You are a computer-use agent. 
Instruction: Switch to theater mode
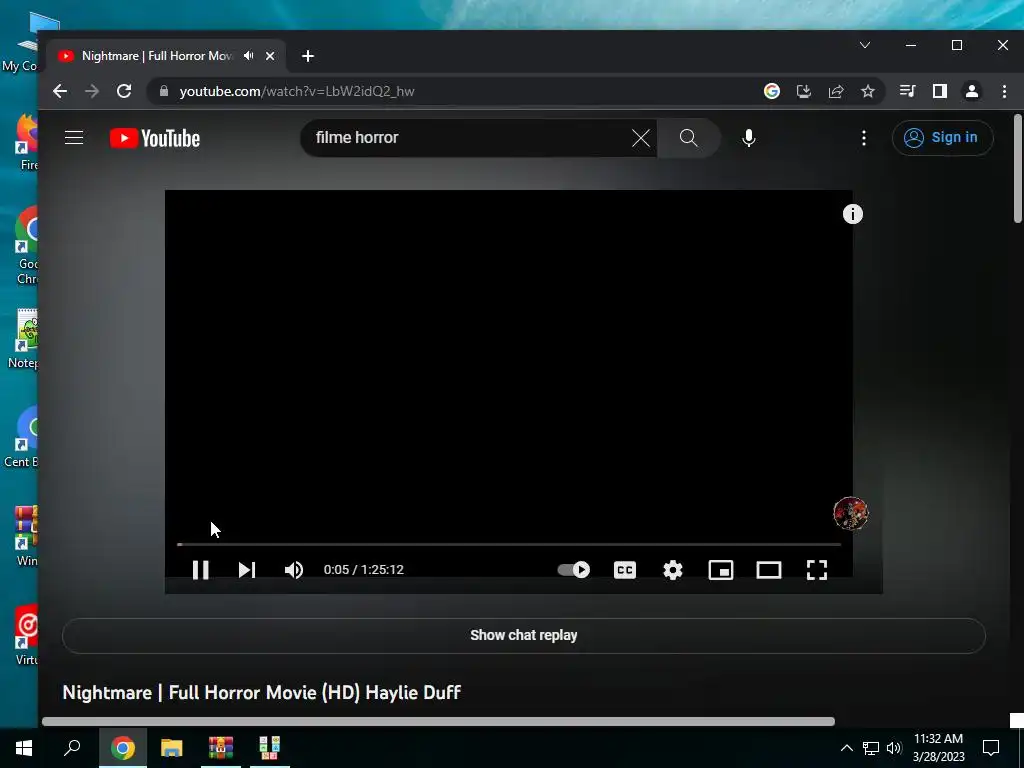click(x=769, y=570)
